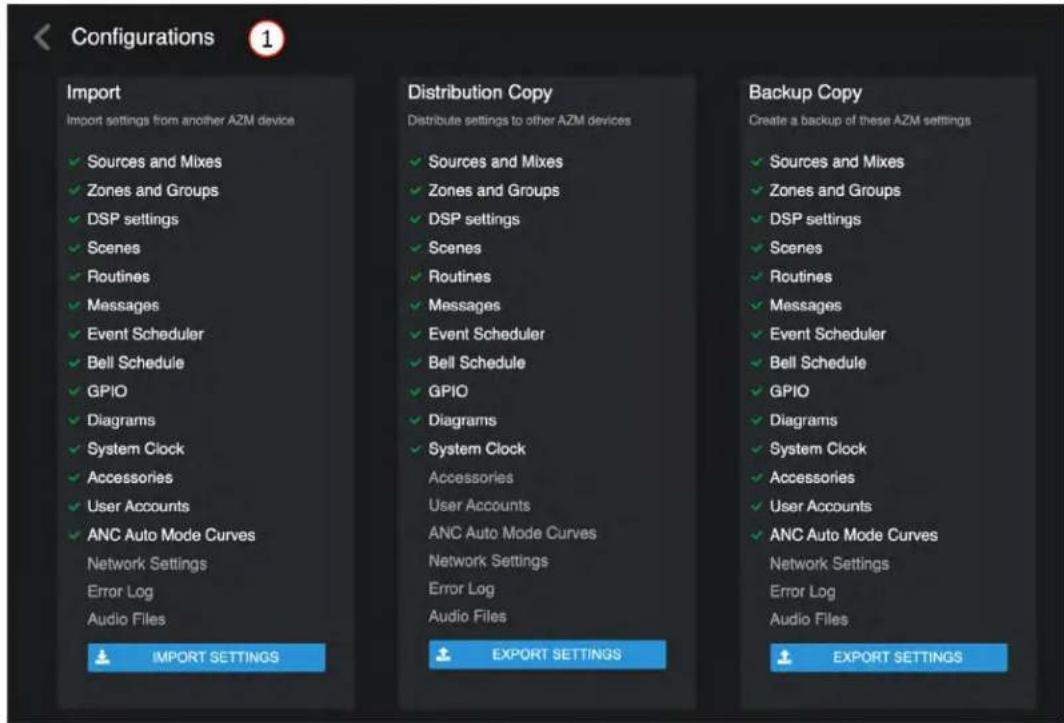The width and height of the screenshot is (1064, 723).
Task: Enable Error Log in Import column
Action: [120, 591]
